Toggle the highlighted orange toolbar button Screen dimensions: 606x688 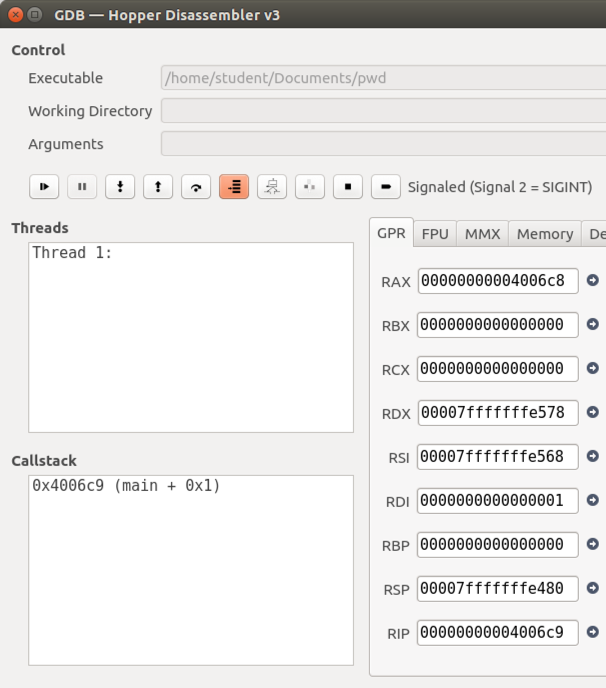(234, 187)
